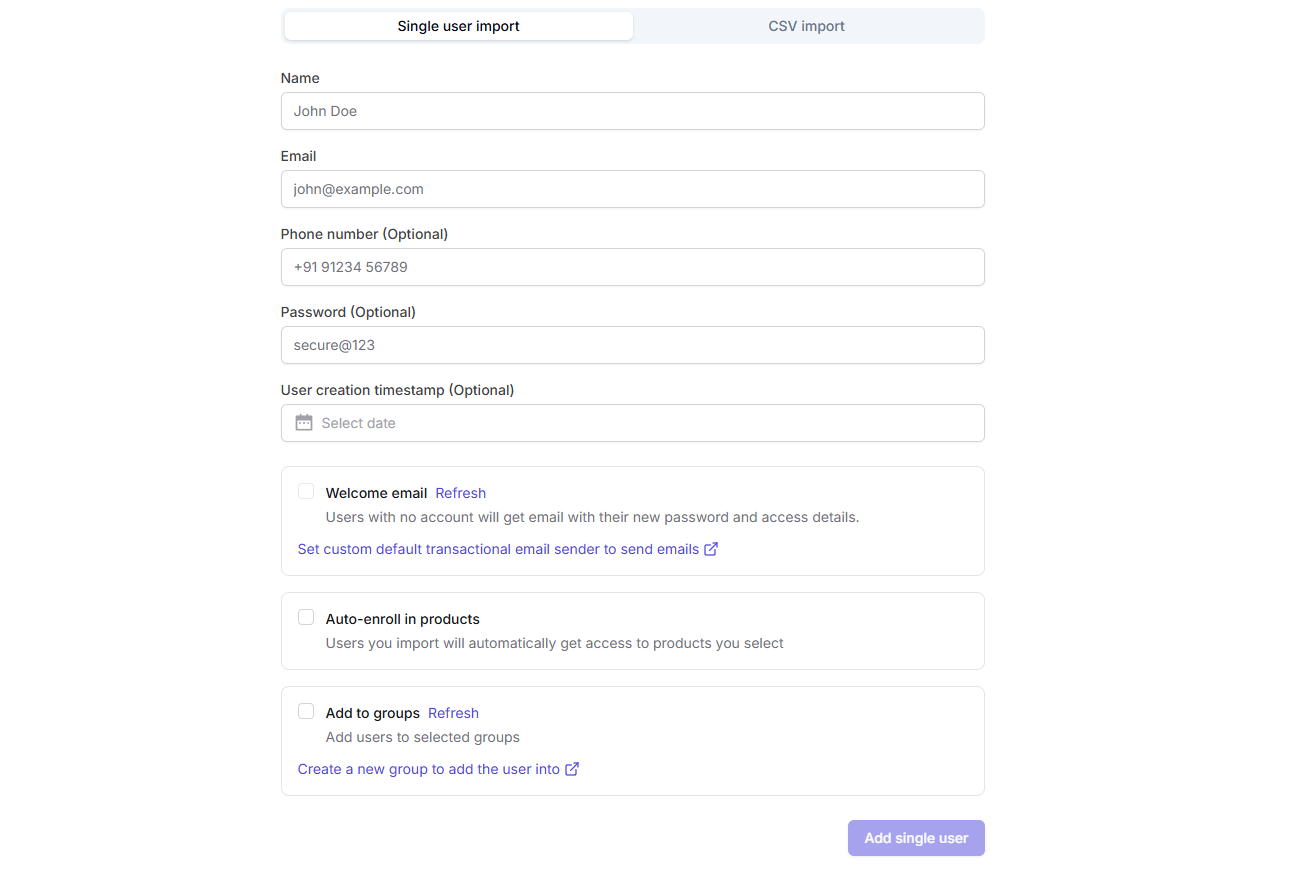Enable the Welcome email checkbox
Image resolution: width=1301 pixels, height=870 pixels.
[306, 491]
